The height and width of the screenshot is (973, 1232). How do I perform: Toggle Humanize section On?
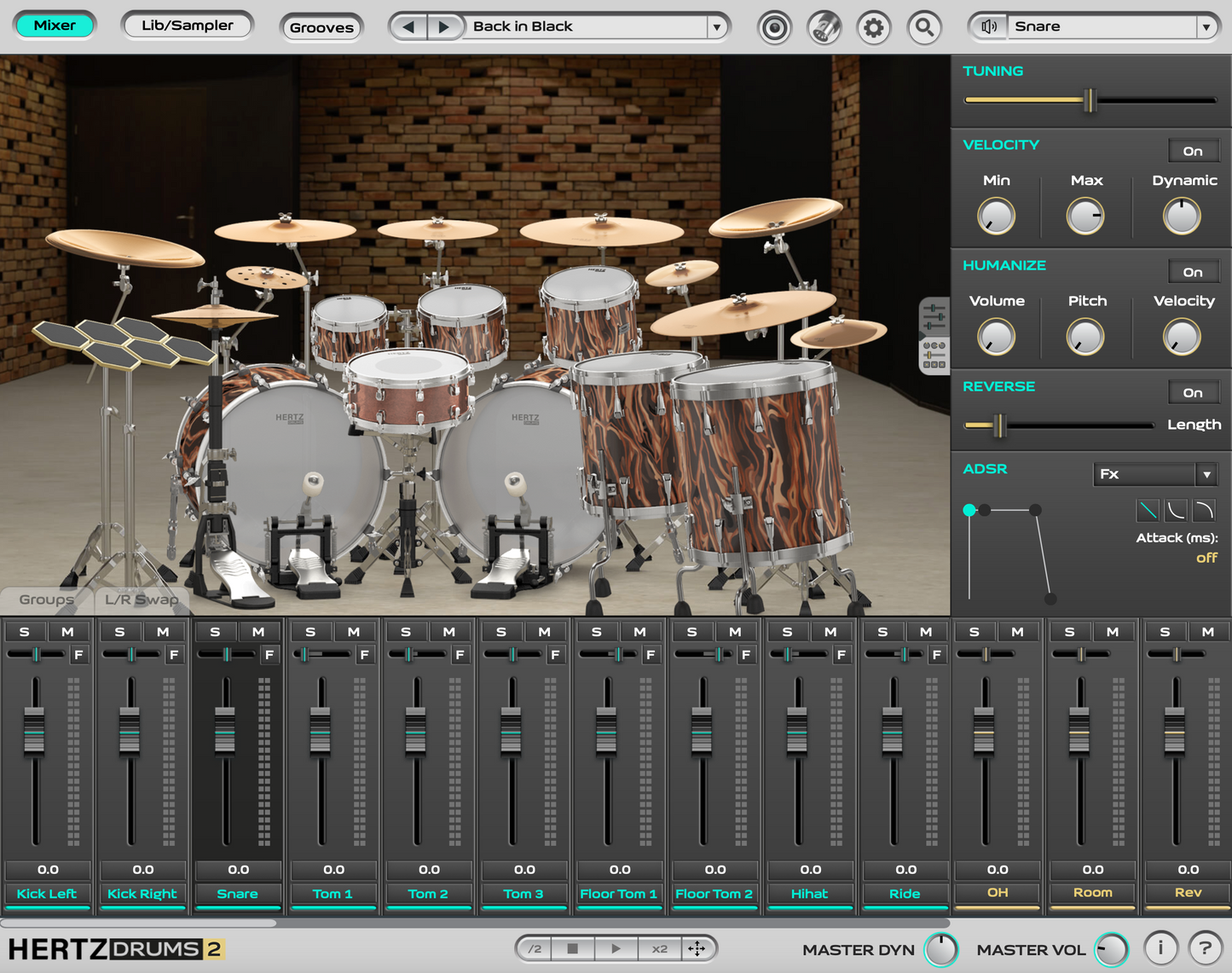point(1194,271)
